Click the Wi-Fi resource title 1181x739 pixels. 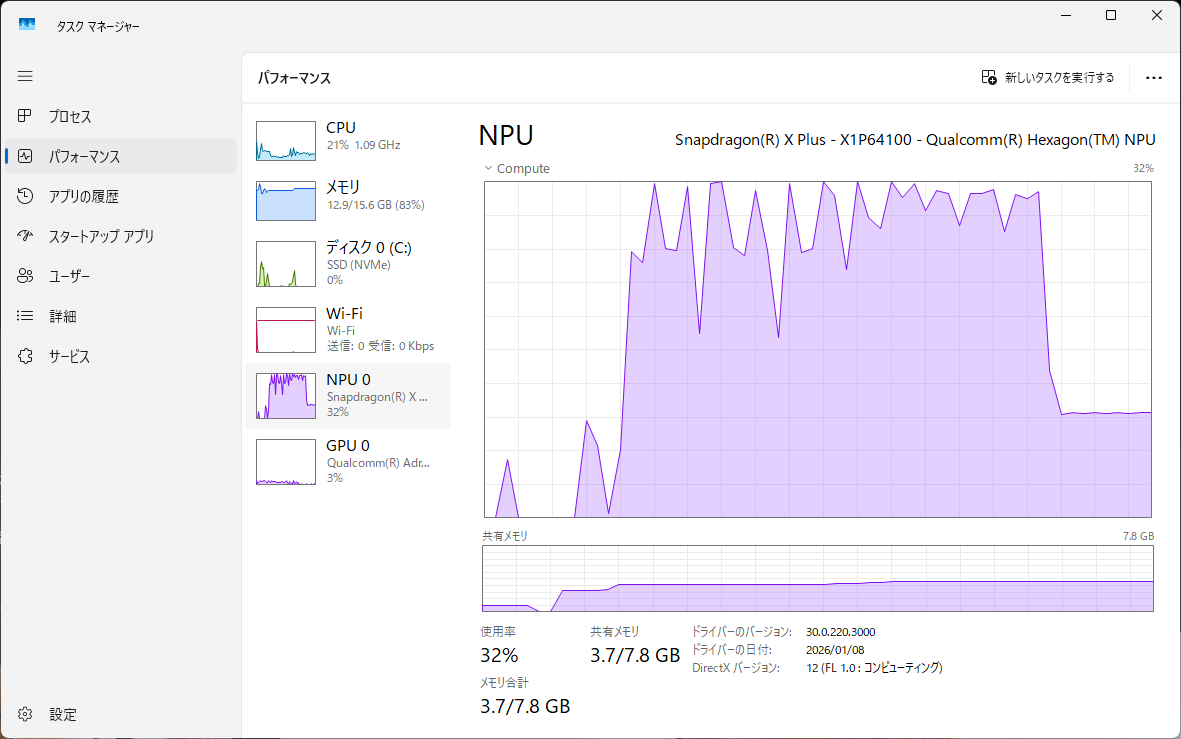pyautogui.click(x=344, y=313)
